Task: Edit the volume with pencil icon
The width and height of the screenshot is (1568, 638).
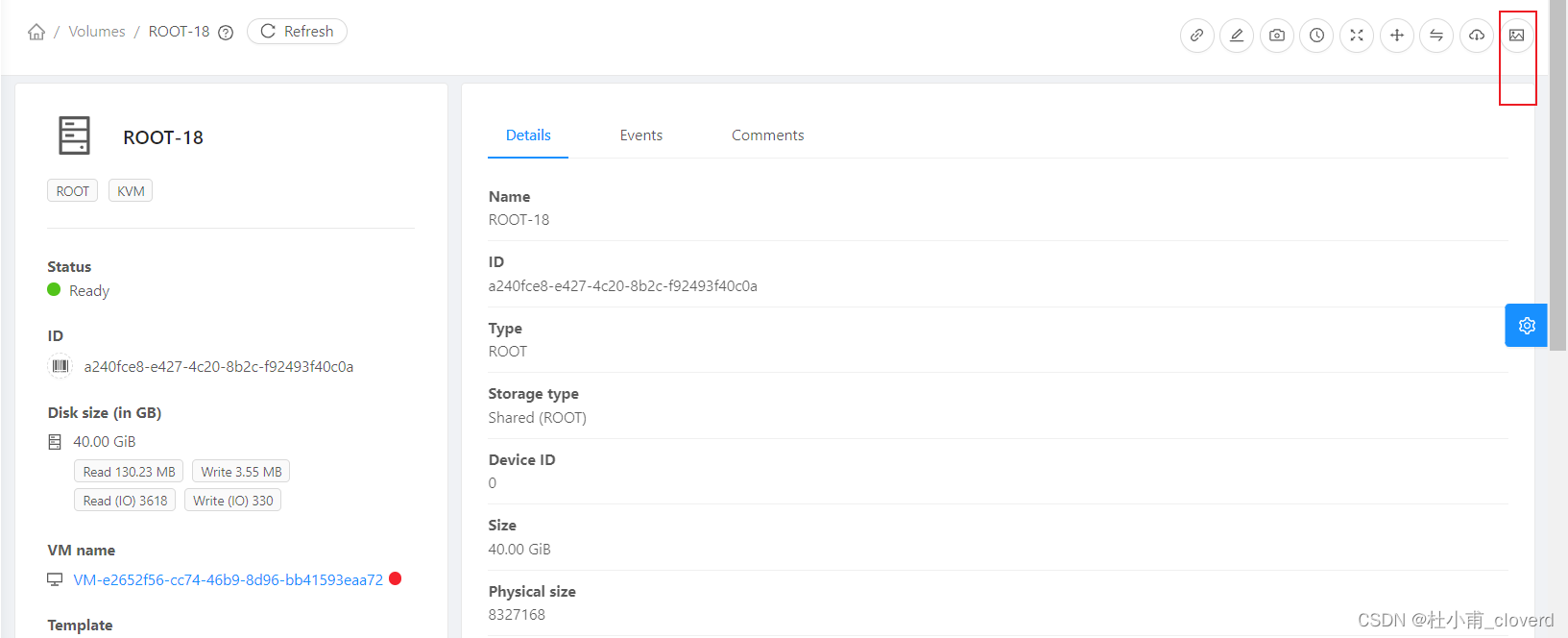Action: point(1237,36)
